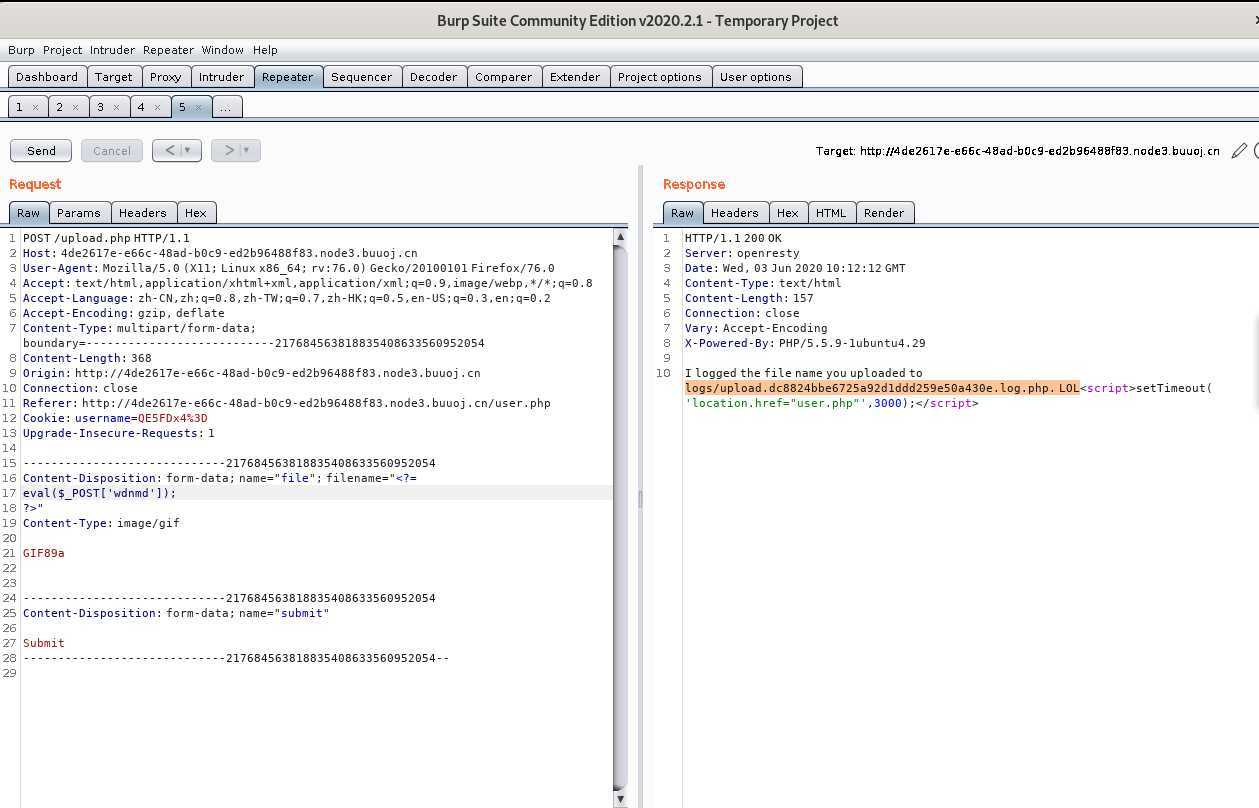Screen dimensions: 1259x808
Task: Open the Params tab in Request panel
Action: point(79,213)
